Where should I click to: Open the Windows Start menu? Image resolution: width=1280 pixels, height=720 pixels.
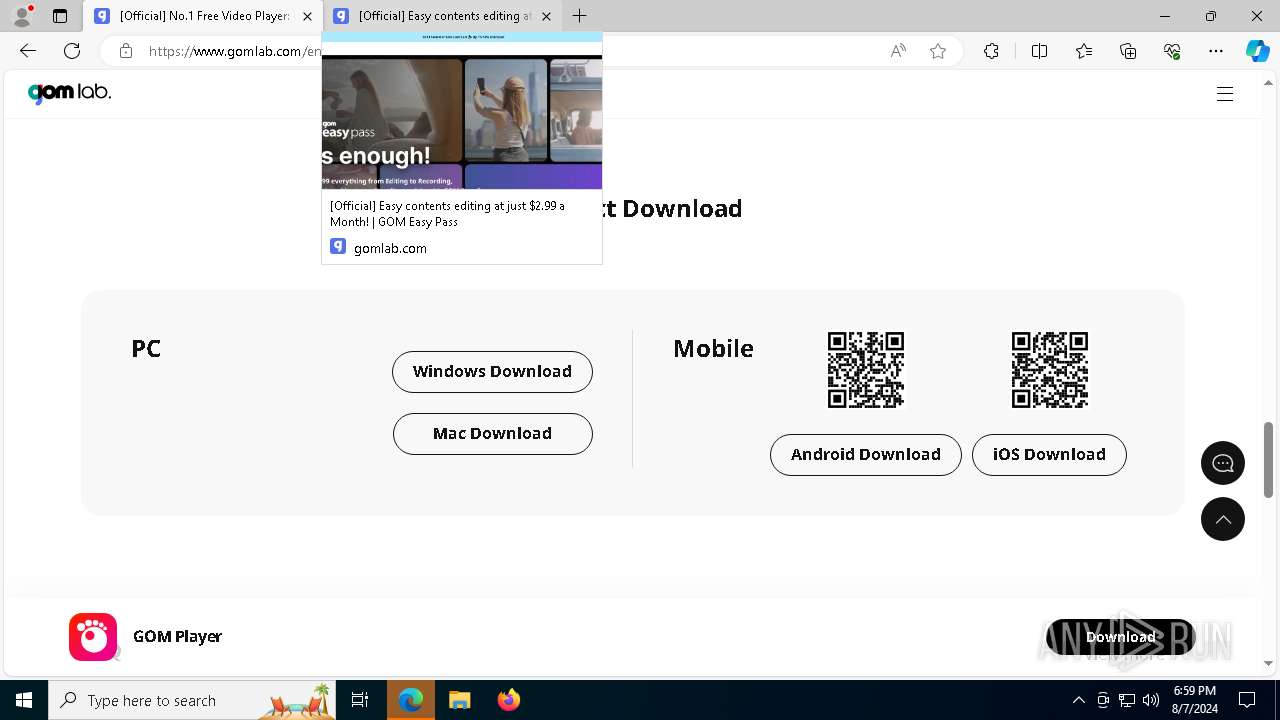tap(24, 700)
